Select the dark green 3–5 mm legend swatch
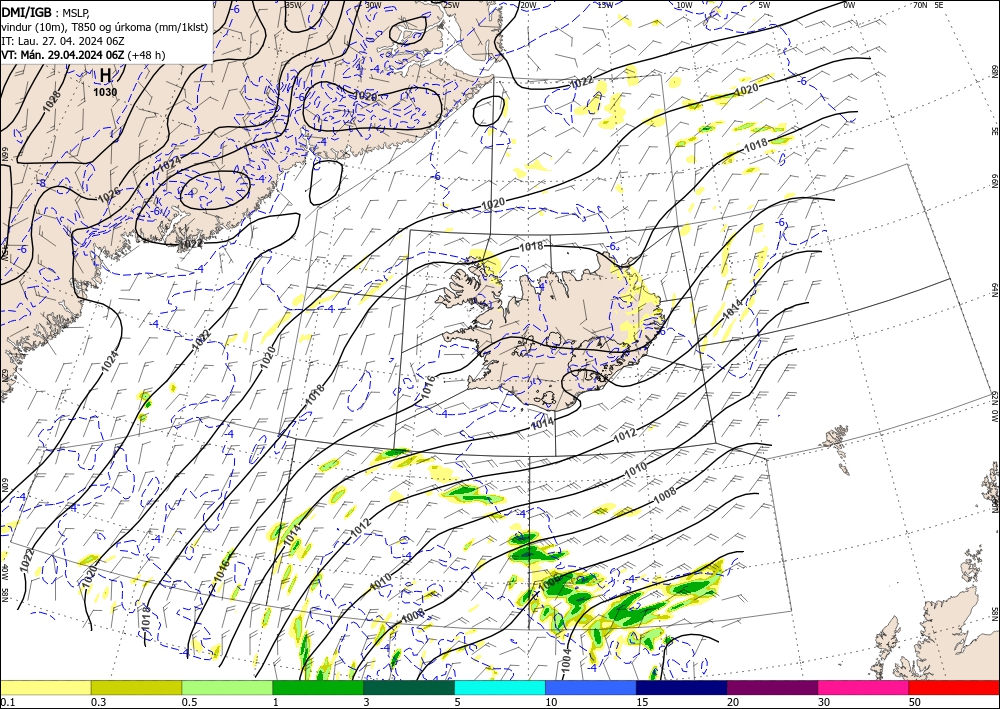 pyautogui.click(x=409, y=687)
